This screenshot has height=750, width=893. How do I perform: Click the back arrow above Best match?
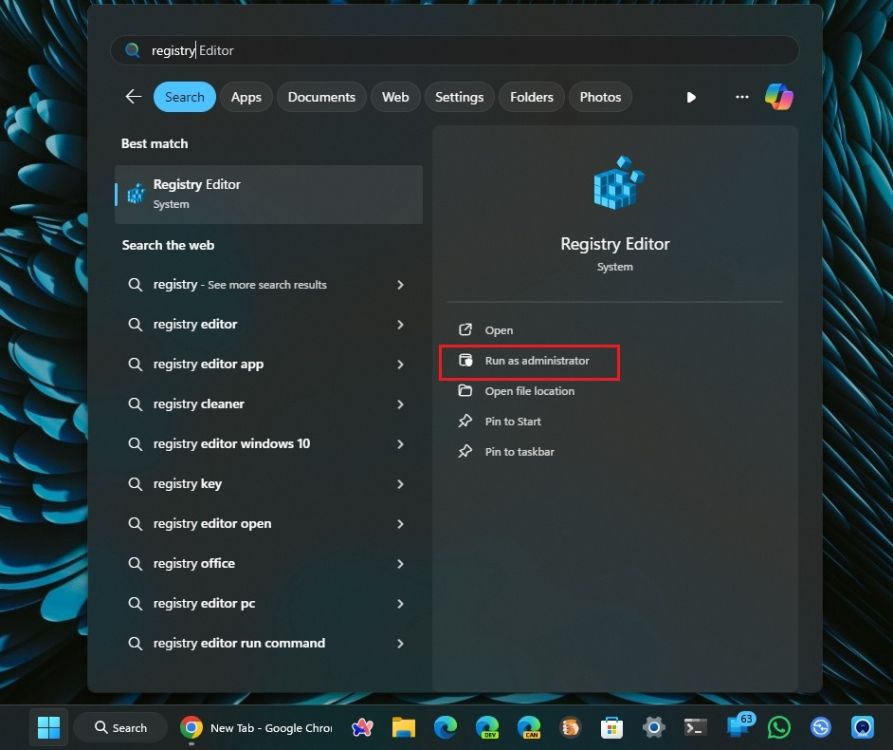coord(133,96)
